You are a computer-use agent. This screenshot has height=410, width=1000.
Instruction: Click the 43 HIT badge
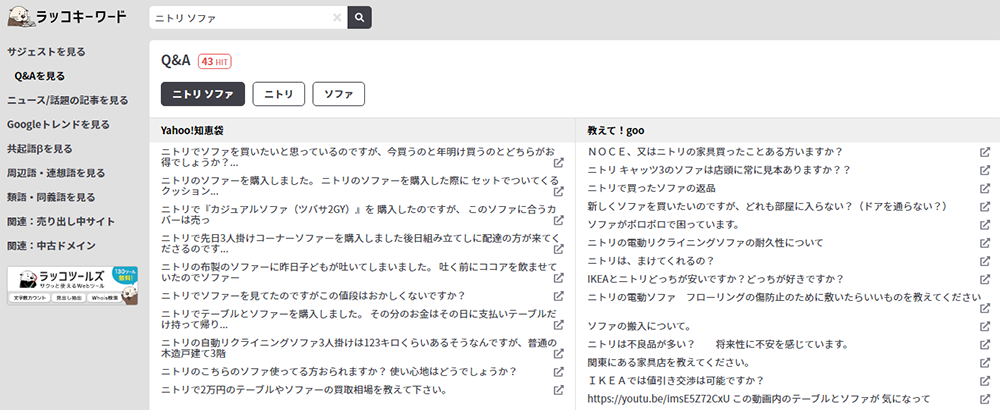tap(214, 61)
